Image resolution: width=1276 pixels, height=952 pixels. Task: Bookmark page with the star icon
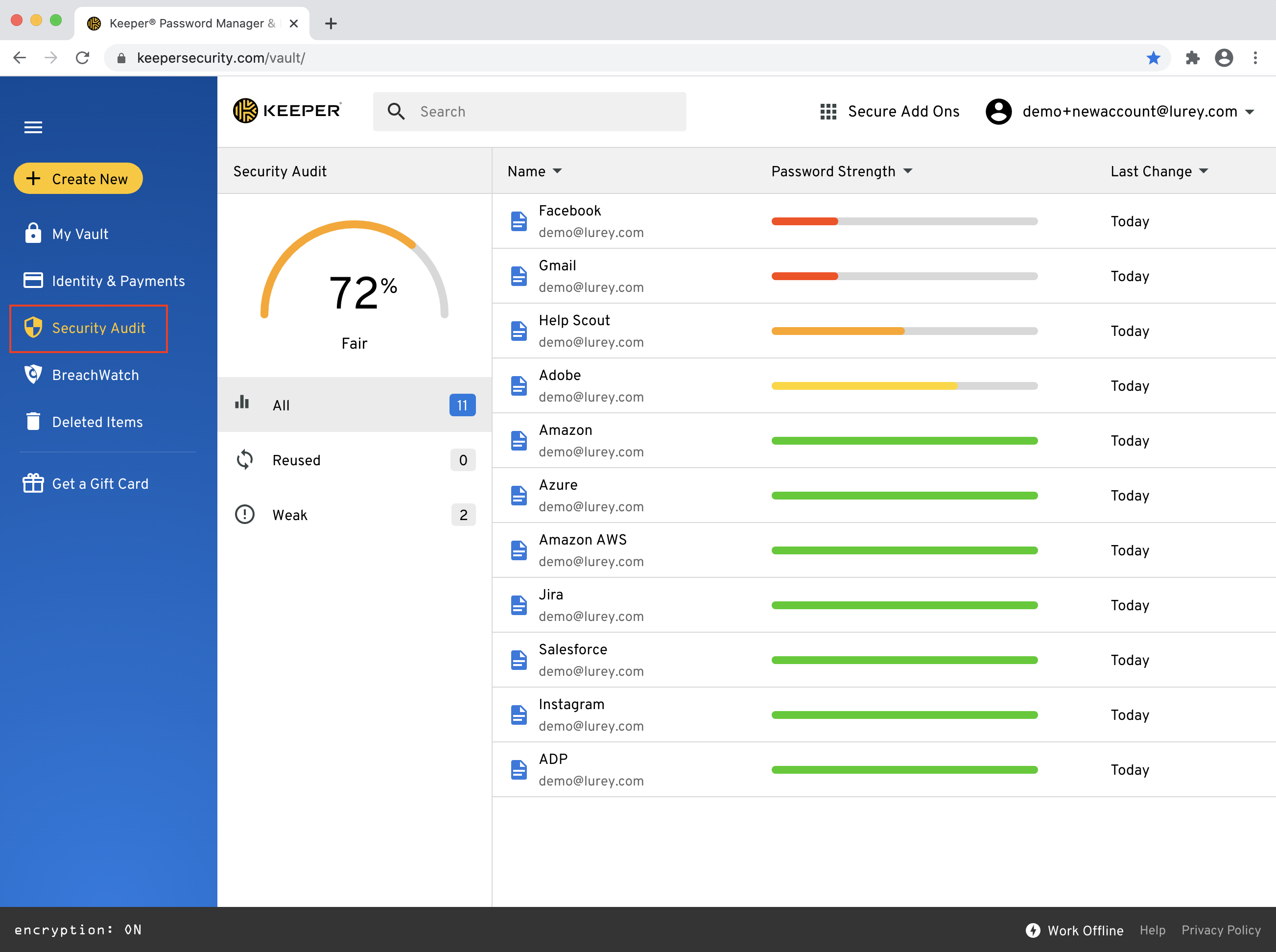(1153, 58)
